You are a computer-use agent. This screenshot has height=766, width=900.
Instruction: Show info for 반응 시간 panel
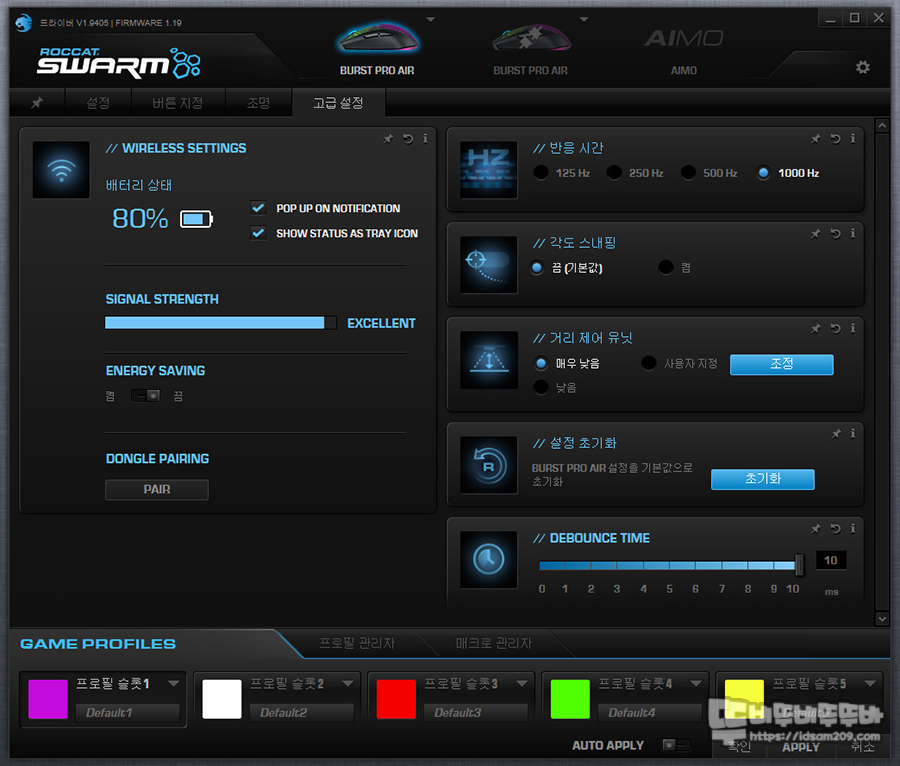coord(853,139)
